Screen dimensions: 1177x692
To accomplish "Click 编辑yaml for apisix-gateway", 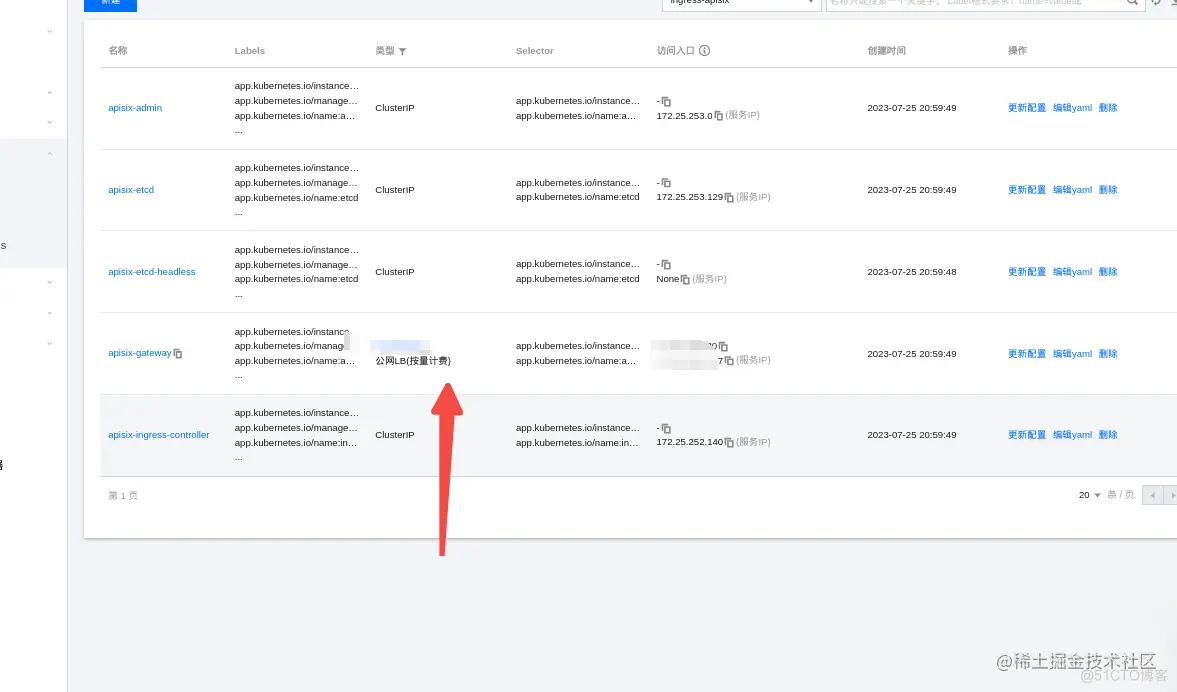I will tap(1072, 354).
